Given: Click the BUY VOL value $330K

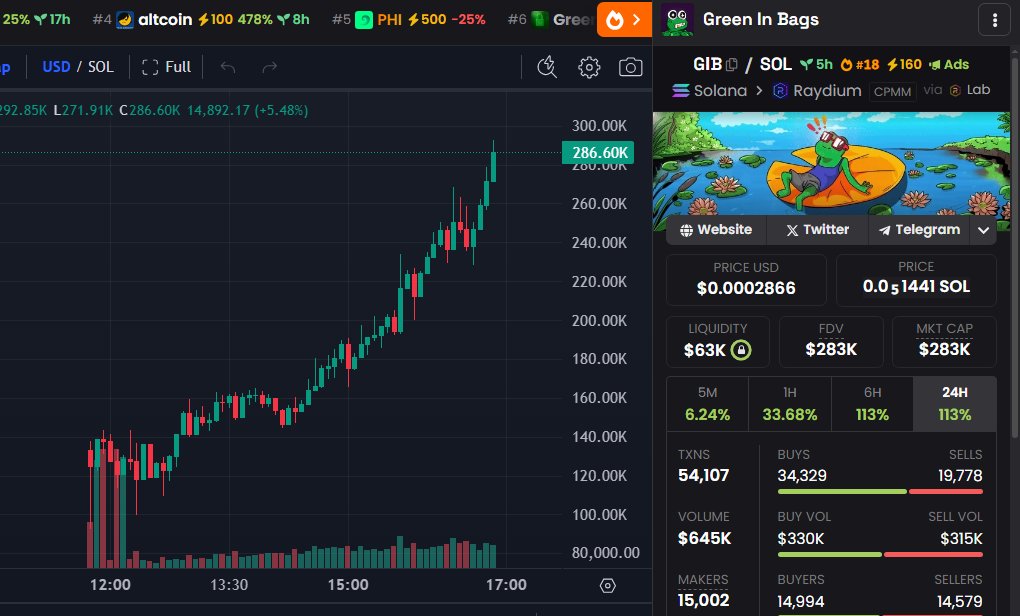Looking at the screenshot, I should (801, 539).
